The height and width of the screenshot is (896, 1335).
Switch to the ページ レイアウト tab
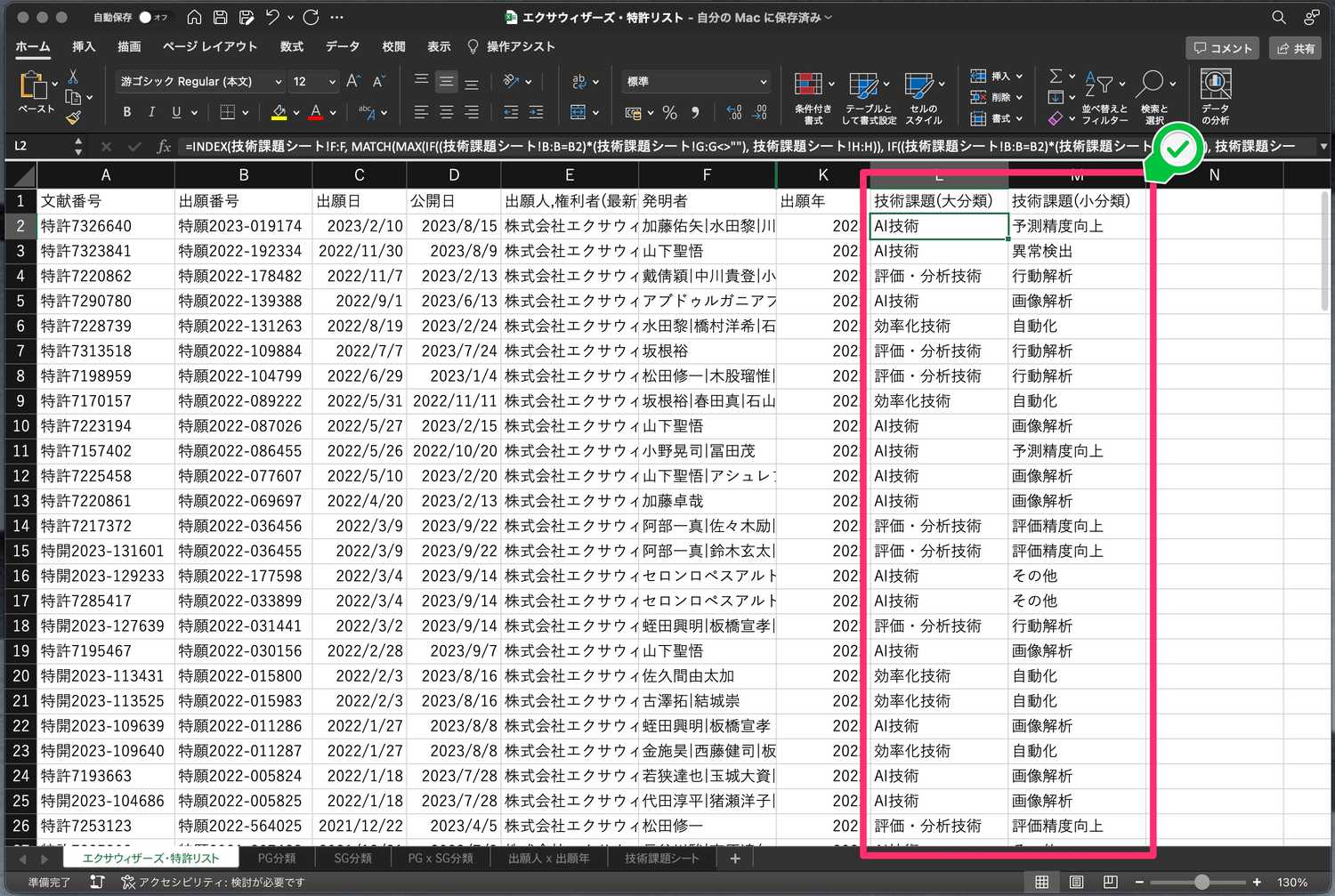210,46
